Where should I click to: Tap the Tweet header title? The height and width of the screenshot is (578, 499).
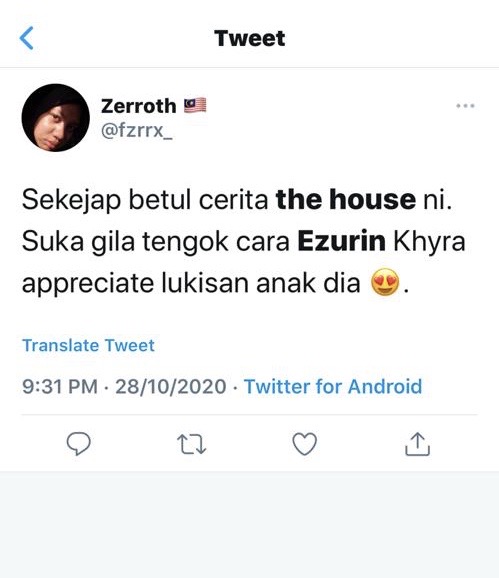250,38
